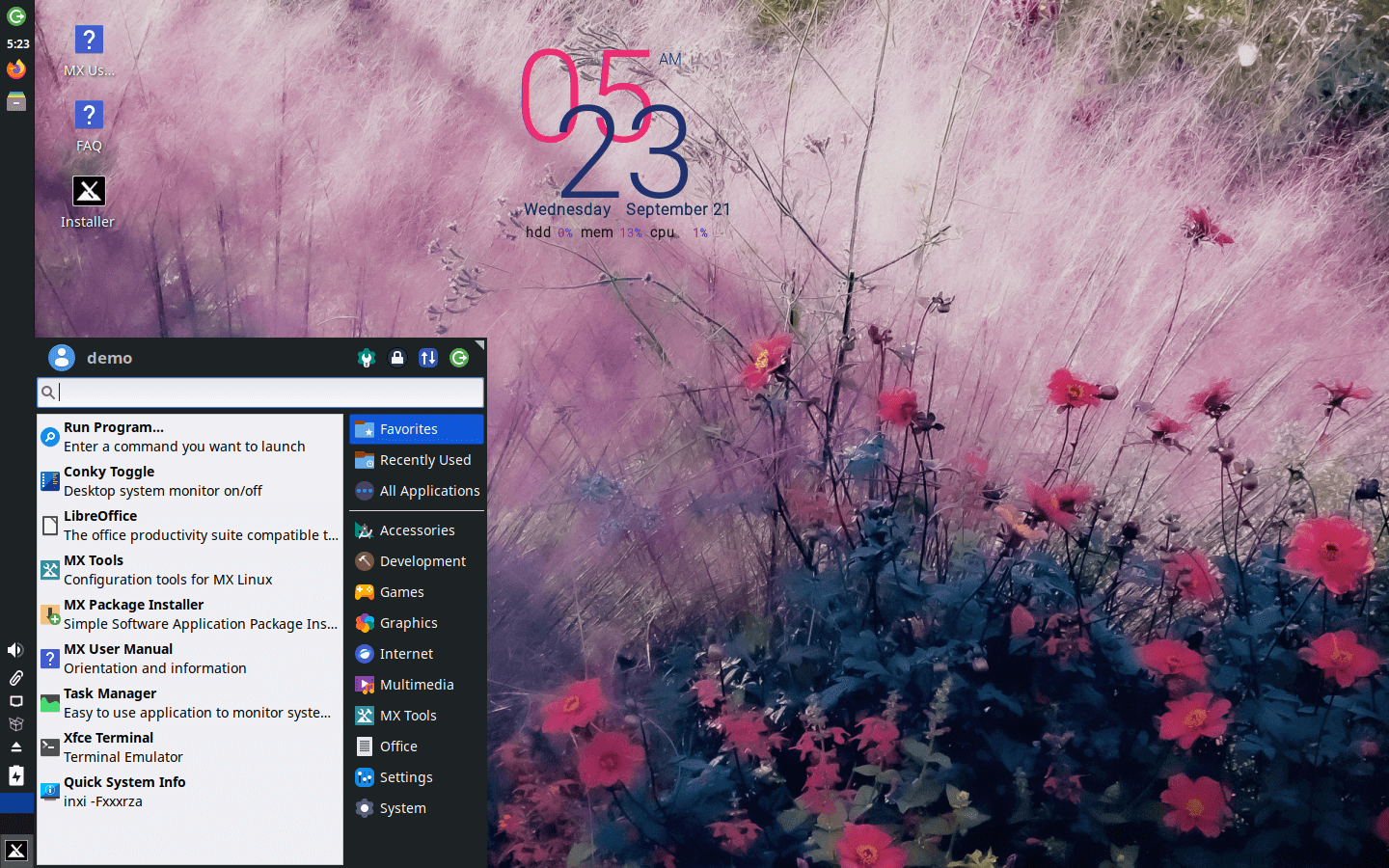1389x868 pixels.
Task: Lock the screen with the padlock icon
Action: coord(397,358)
